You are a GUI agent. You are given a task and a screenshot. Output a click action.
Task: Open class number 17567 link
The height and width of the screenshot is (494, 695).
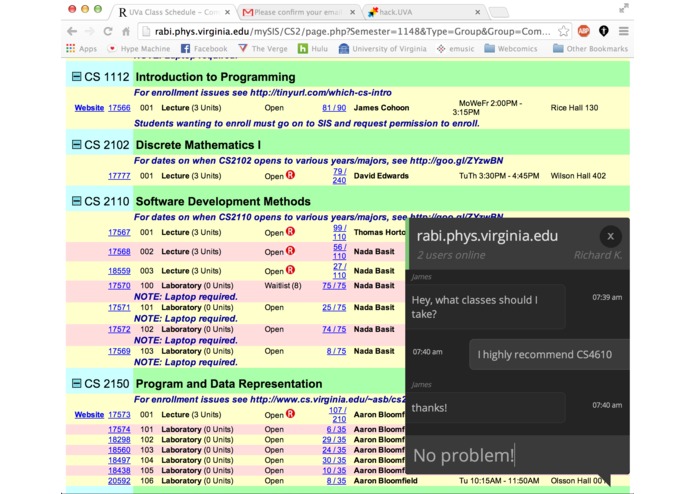119,232
